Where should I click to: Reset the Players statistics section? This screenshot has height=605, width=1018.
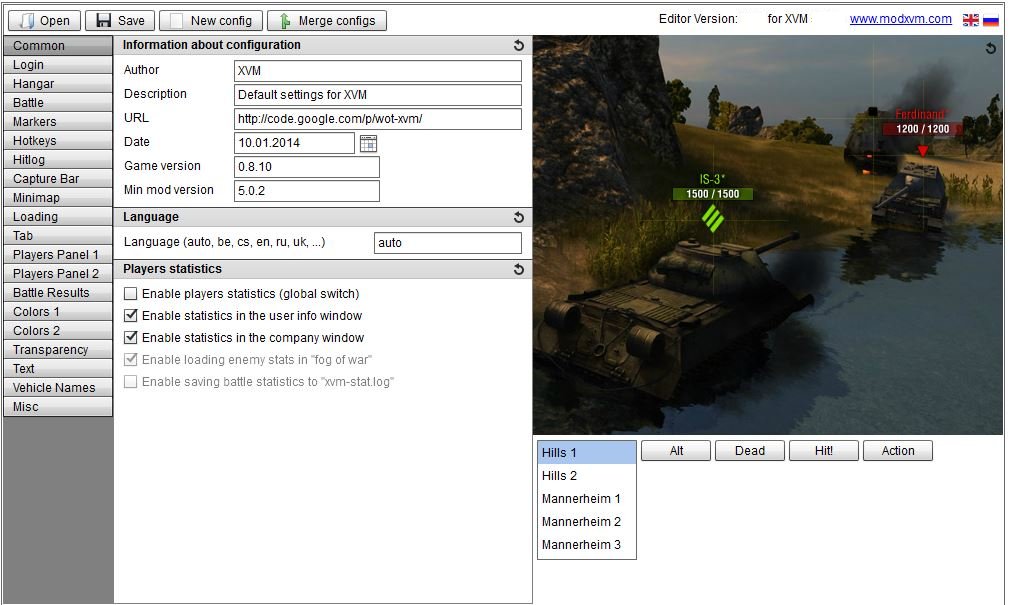point(518,269)
